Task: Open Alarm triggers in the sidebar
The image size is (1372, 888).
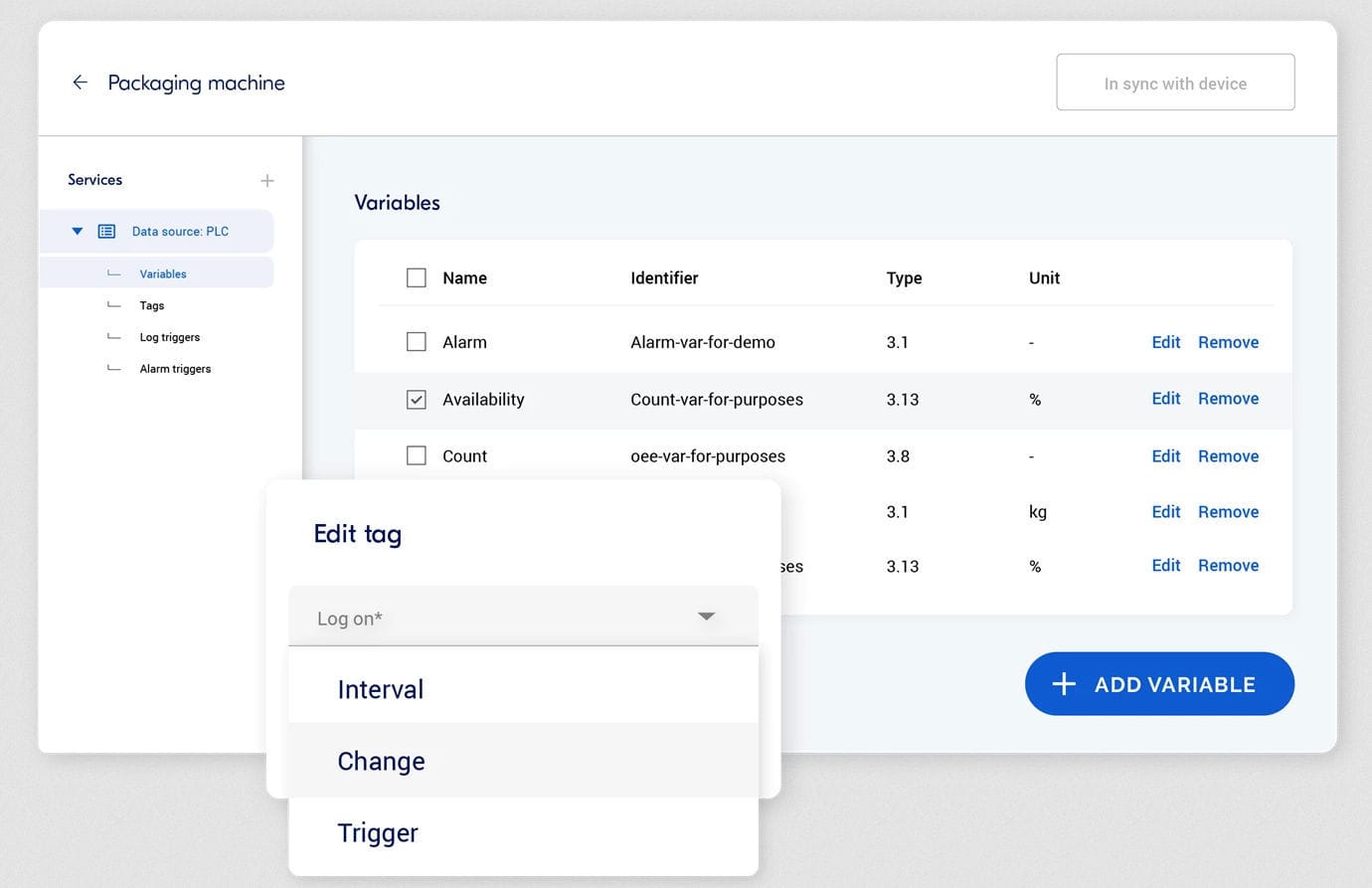Action: [x=175, y=369]
